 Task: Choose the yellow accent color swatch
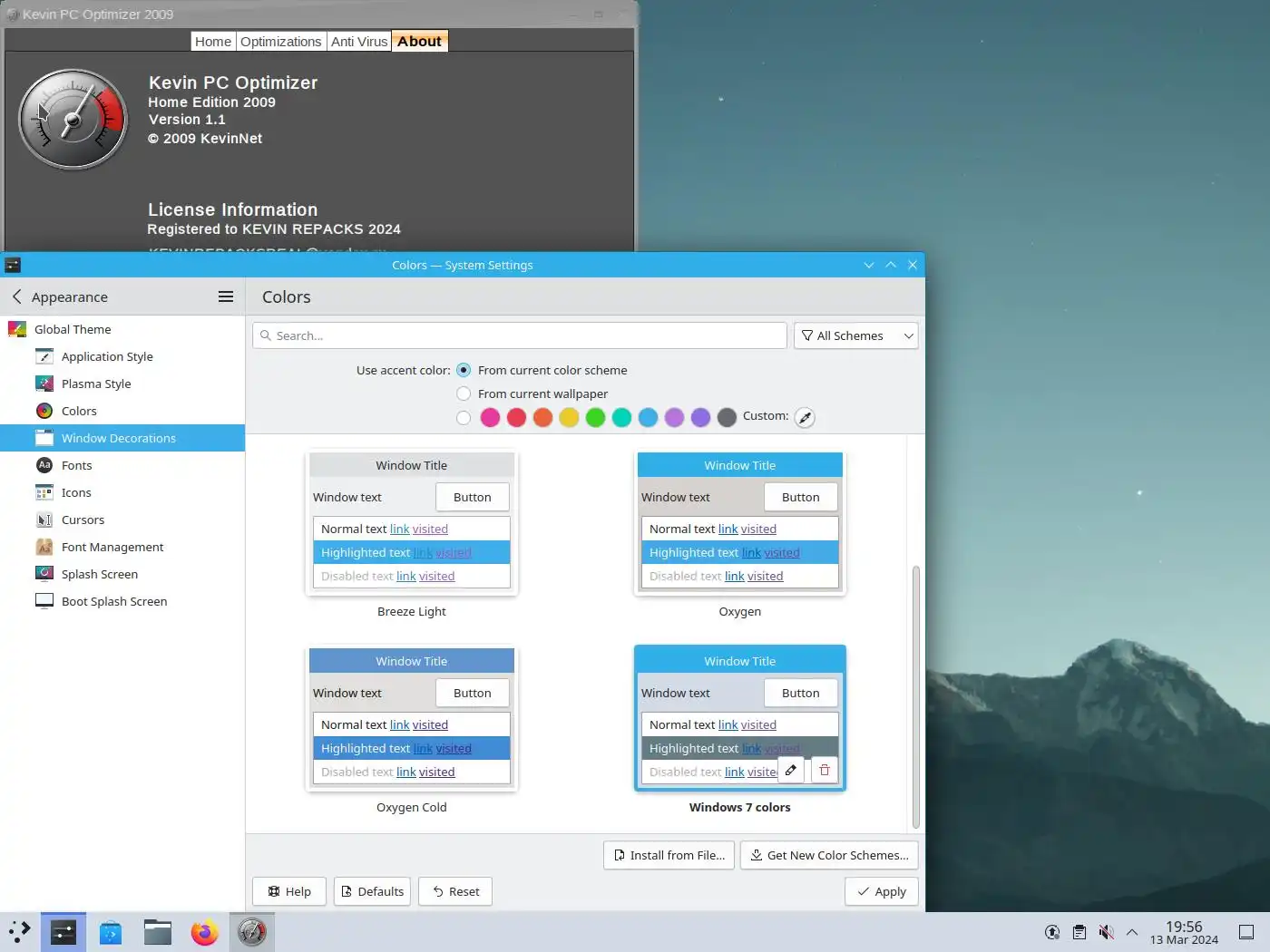[569, 417]
